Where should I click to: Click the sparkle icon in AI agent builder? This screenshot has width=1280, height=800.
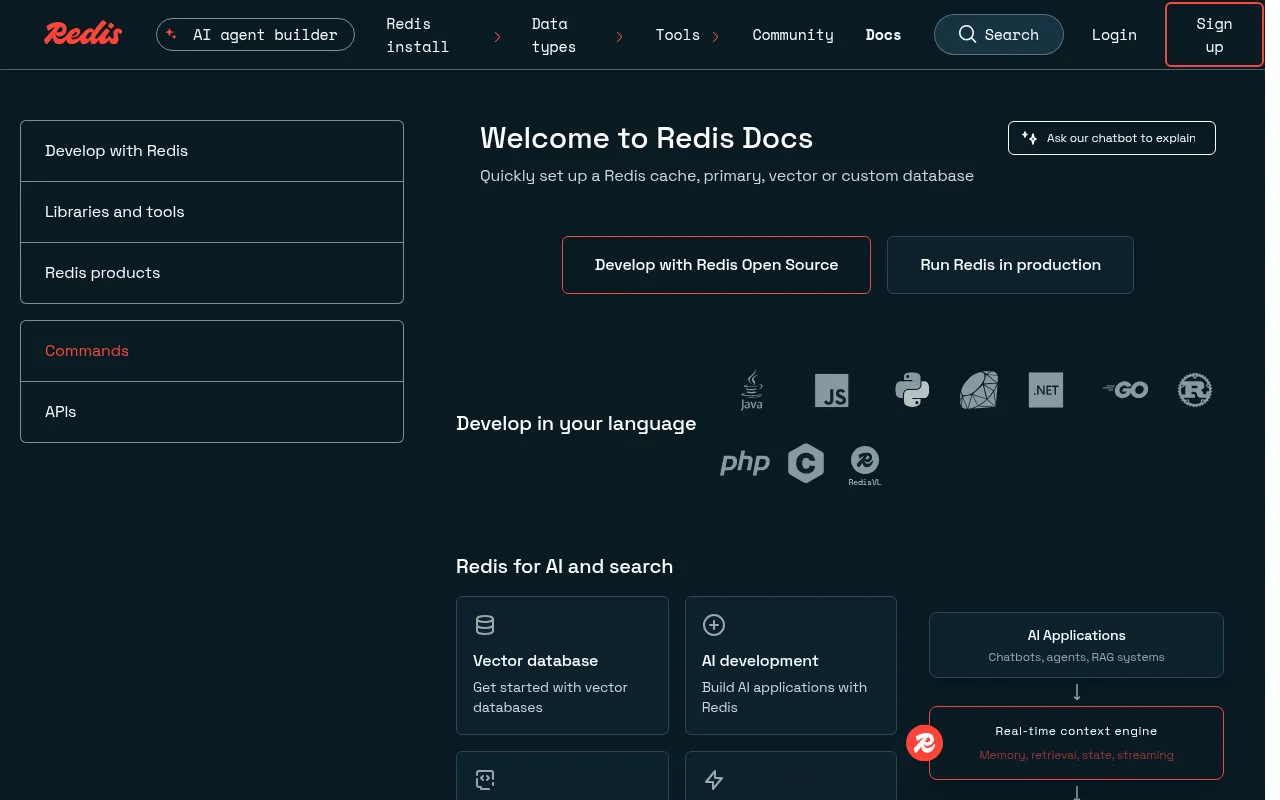click(x=171, y=34)
